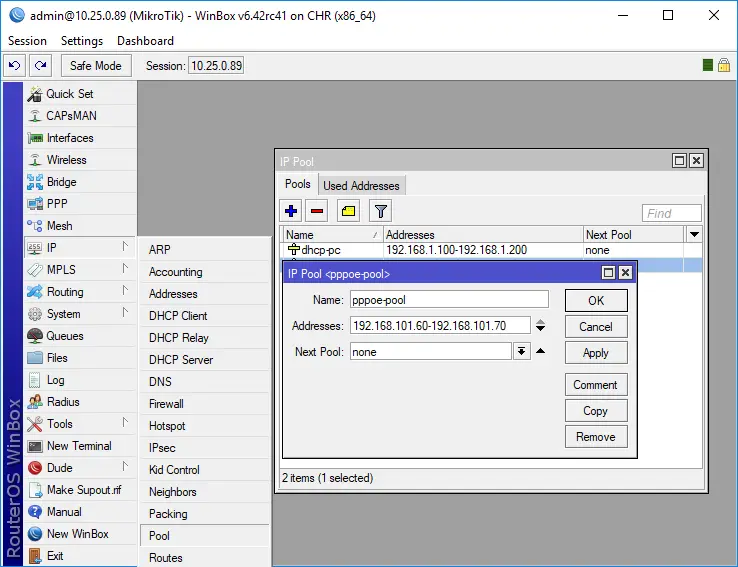Select Hotspot in the IP submenu

(x=205, y=426)
